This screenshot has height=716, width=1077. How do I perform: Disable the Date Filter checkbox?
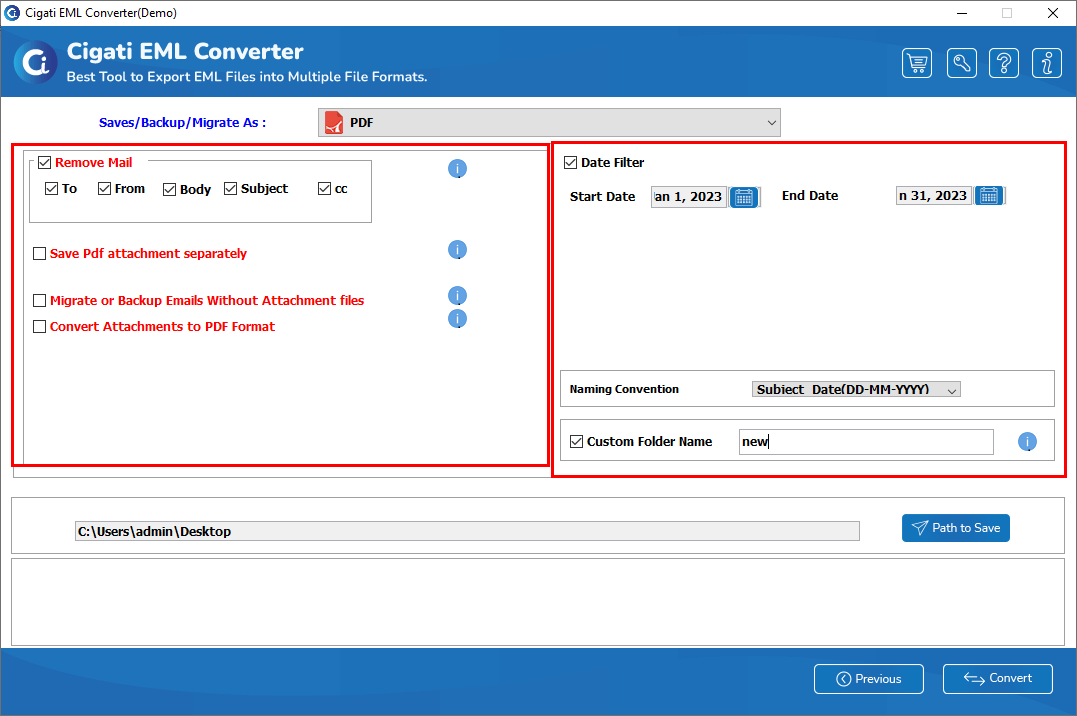coord(570,163)
